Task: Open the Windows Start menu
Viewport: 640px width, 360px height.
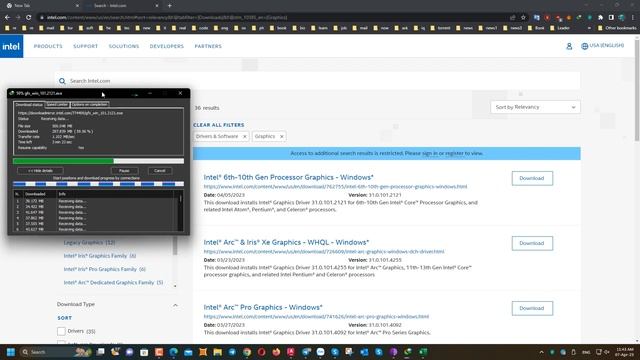Action: [x=11, y=352]
